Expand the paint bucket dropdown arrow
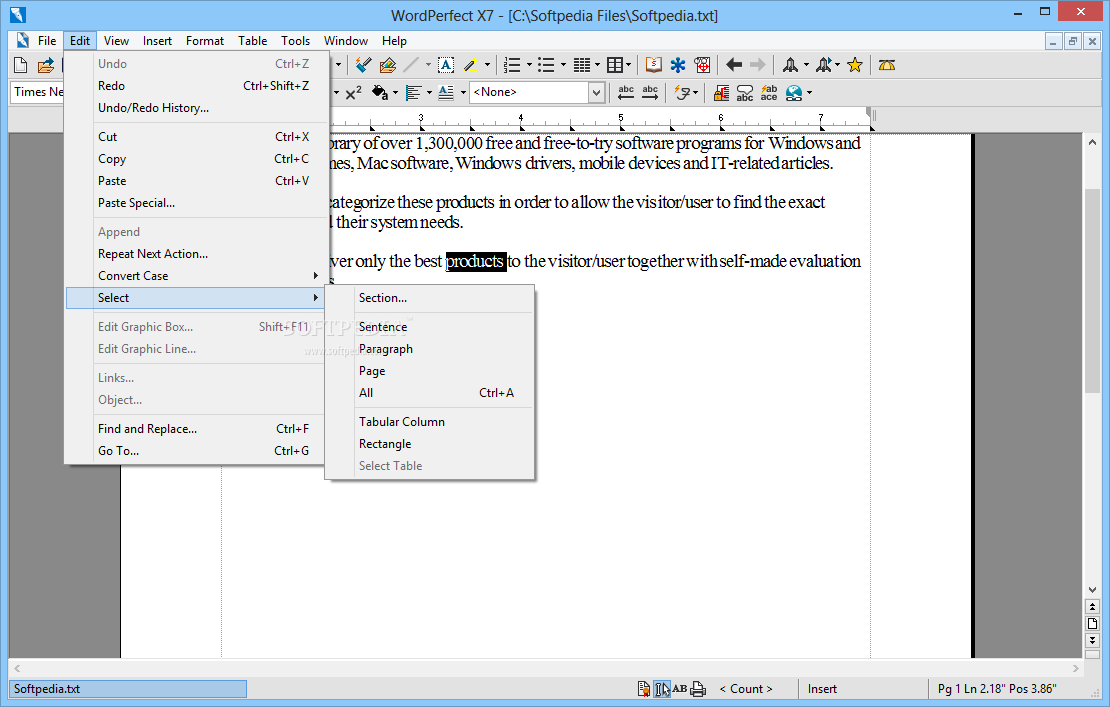1110x707 pixels. (395, 93)
